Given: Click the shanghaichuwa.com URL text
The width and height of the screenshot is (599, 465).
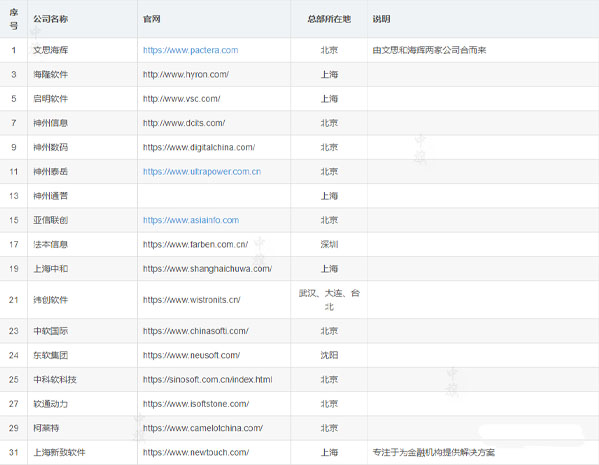Looking at the screenshot, I should click(x=207, y=269).
